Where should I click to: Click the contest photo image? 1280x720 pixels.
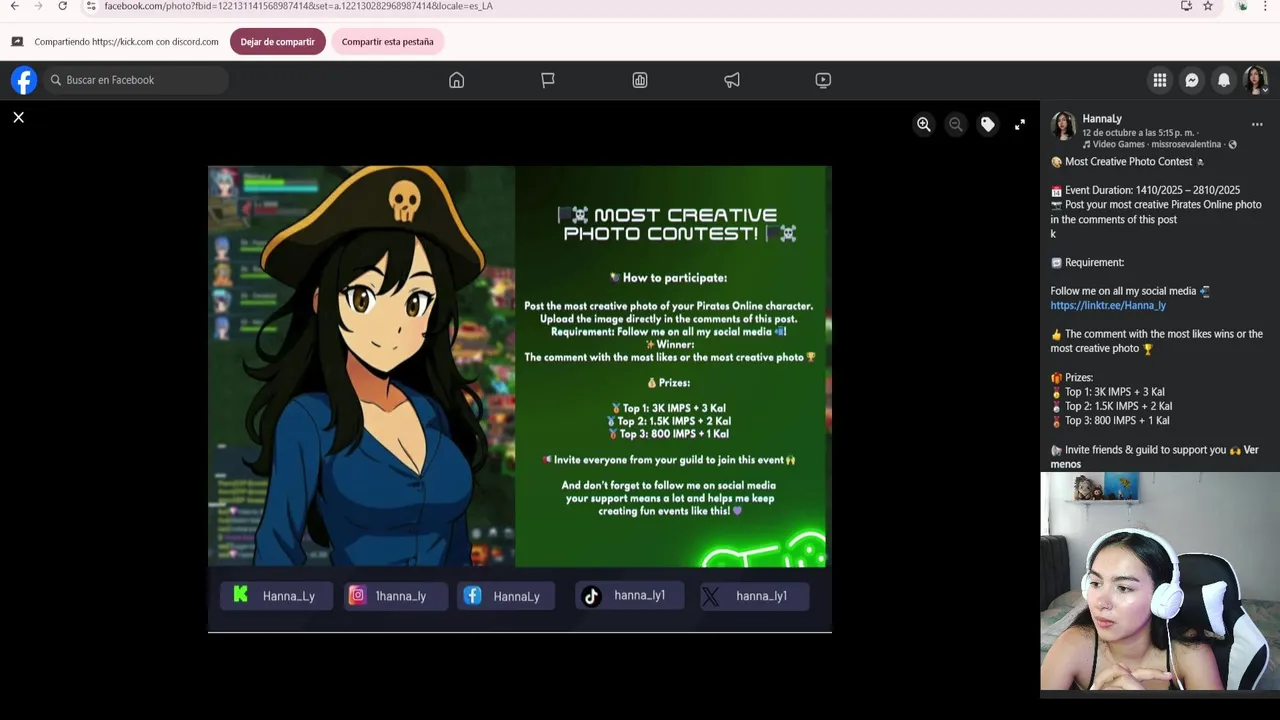520,399
